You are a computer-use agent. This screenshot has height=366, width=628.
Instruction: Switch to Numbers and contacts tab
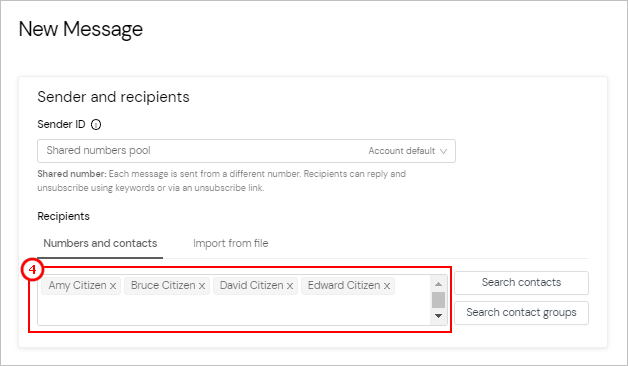(100, 243)
